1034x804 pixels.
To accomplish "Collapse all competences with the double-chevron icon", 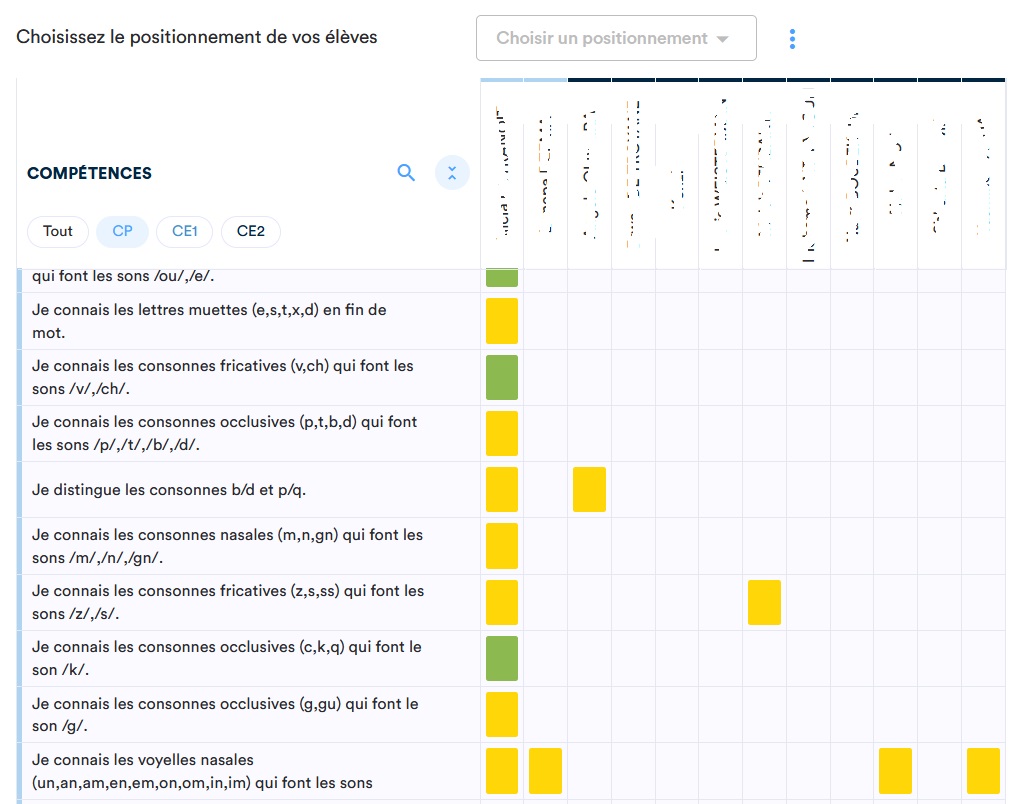I will (452, 173).
